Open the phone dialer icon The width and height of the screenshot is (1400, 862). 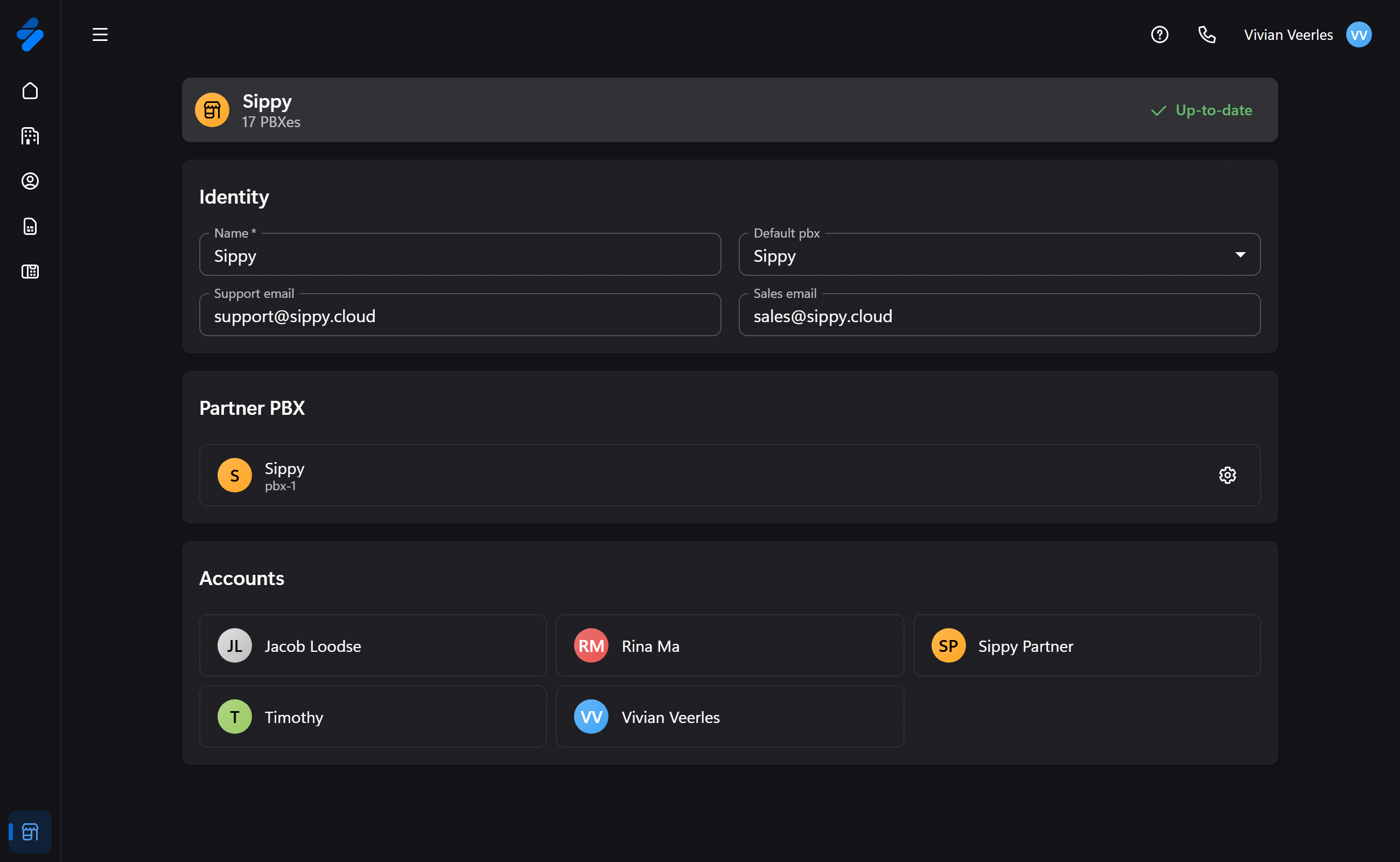tap(1206, 35)
